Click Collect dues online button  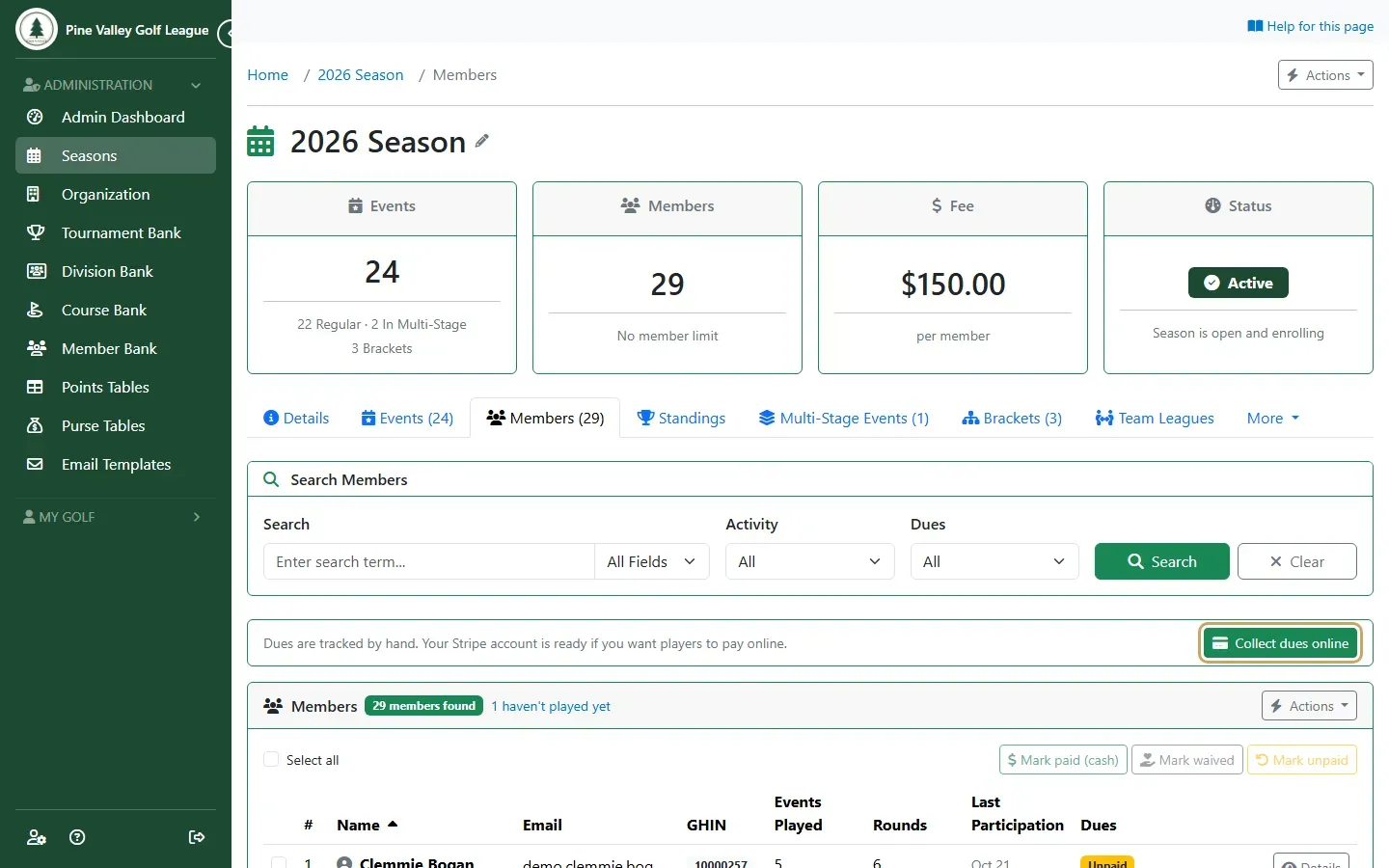pos(1281,643)
